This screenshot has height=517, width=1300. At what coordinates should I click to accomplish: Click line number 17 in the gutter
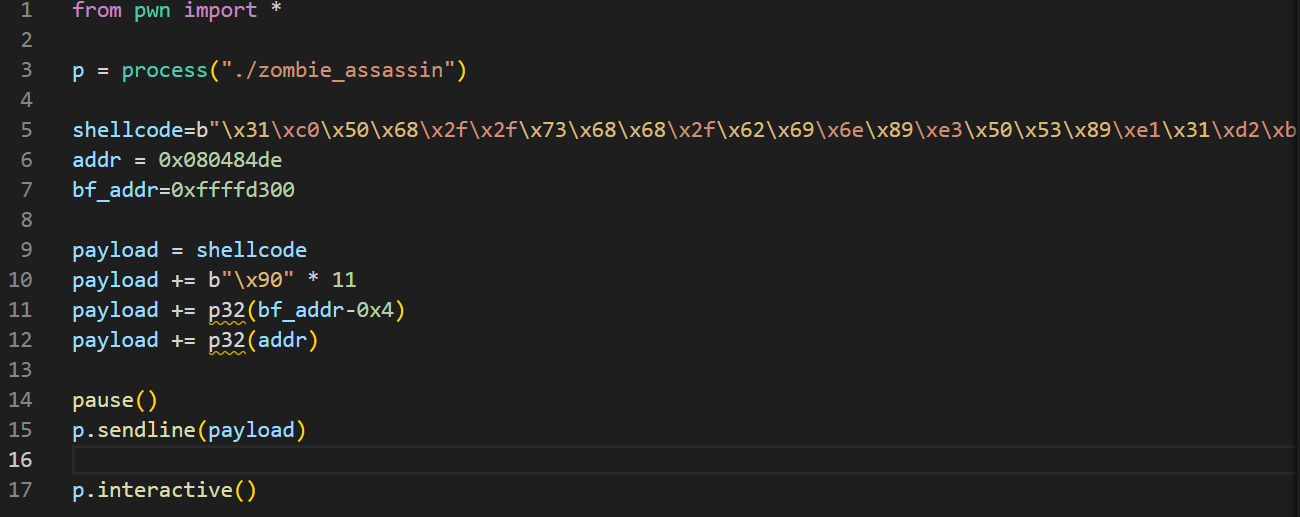[20, 490]
